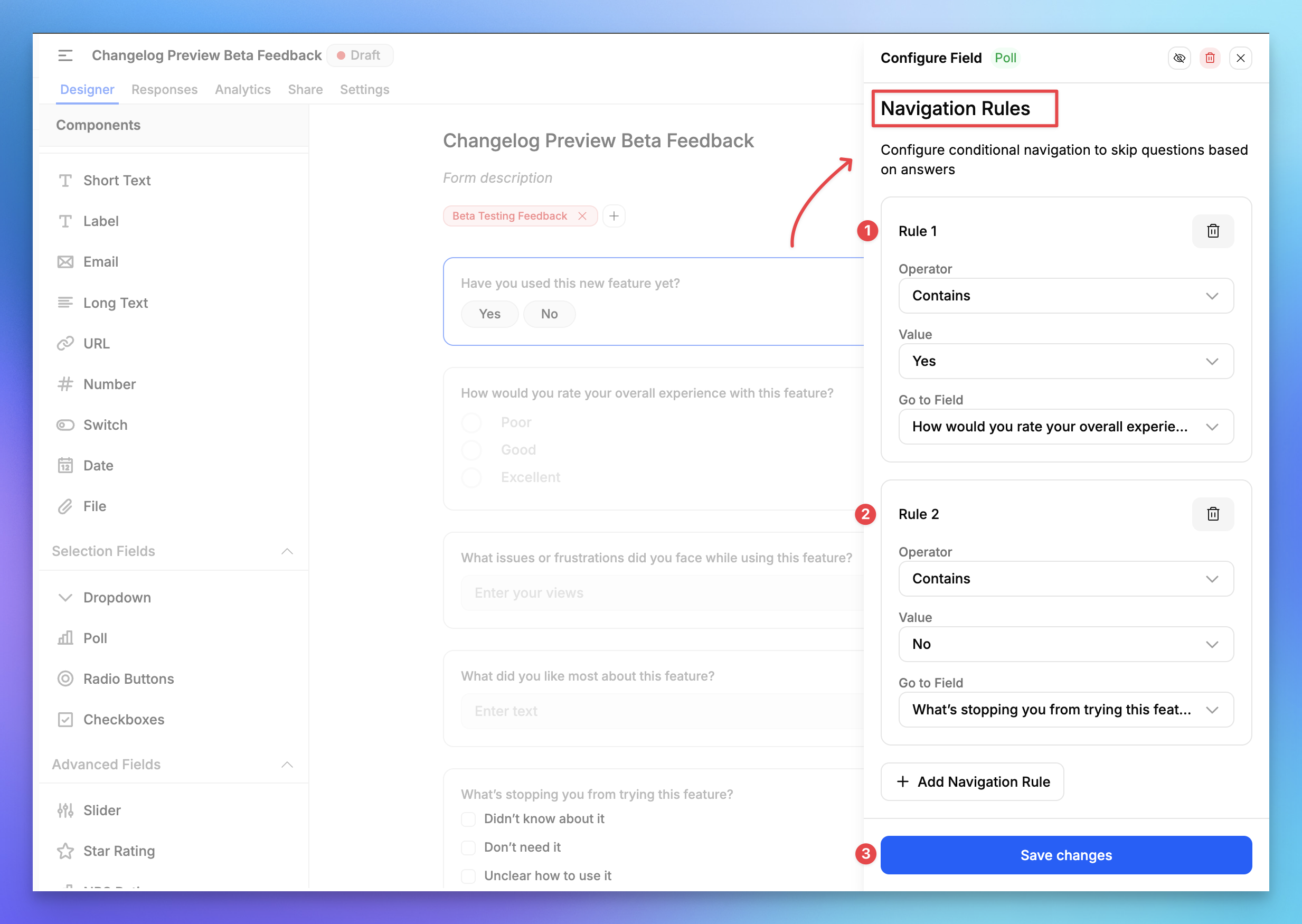Viewport: 1302px width, 924px height.
Task: Delete Rule 1 via its trash icon
Action: [1213, 231]
